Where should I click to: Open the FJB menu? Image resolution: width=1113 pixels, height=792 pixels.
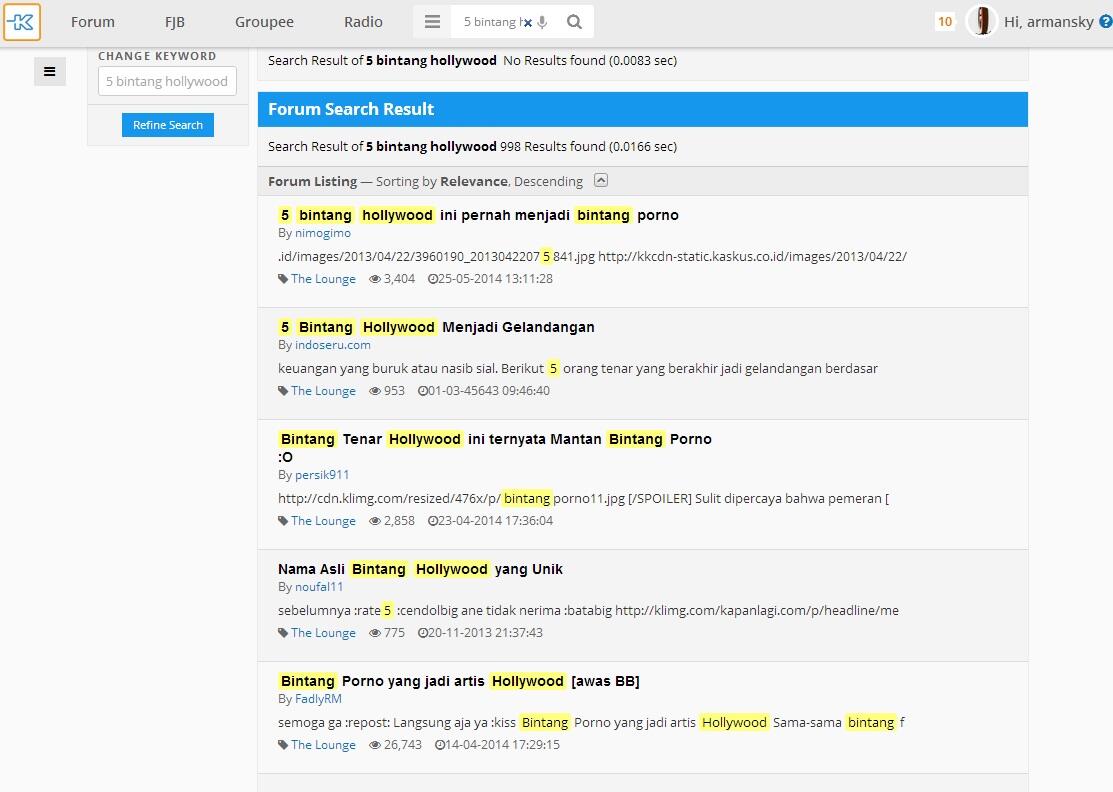(175, 22)
